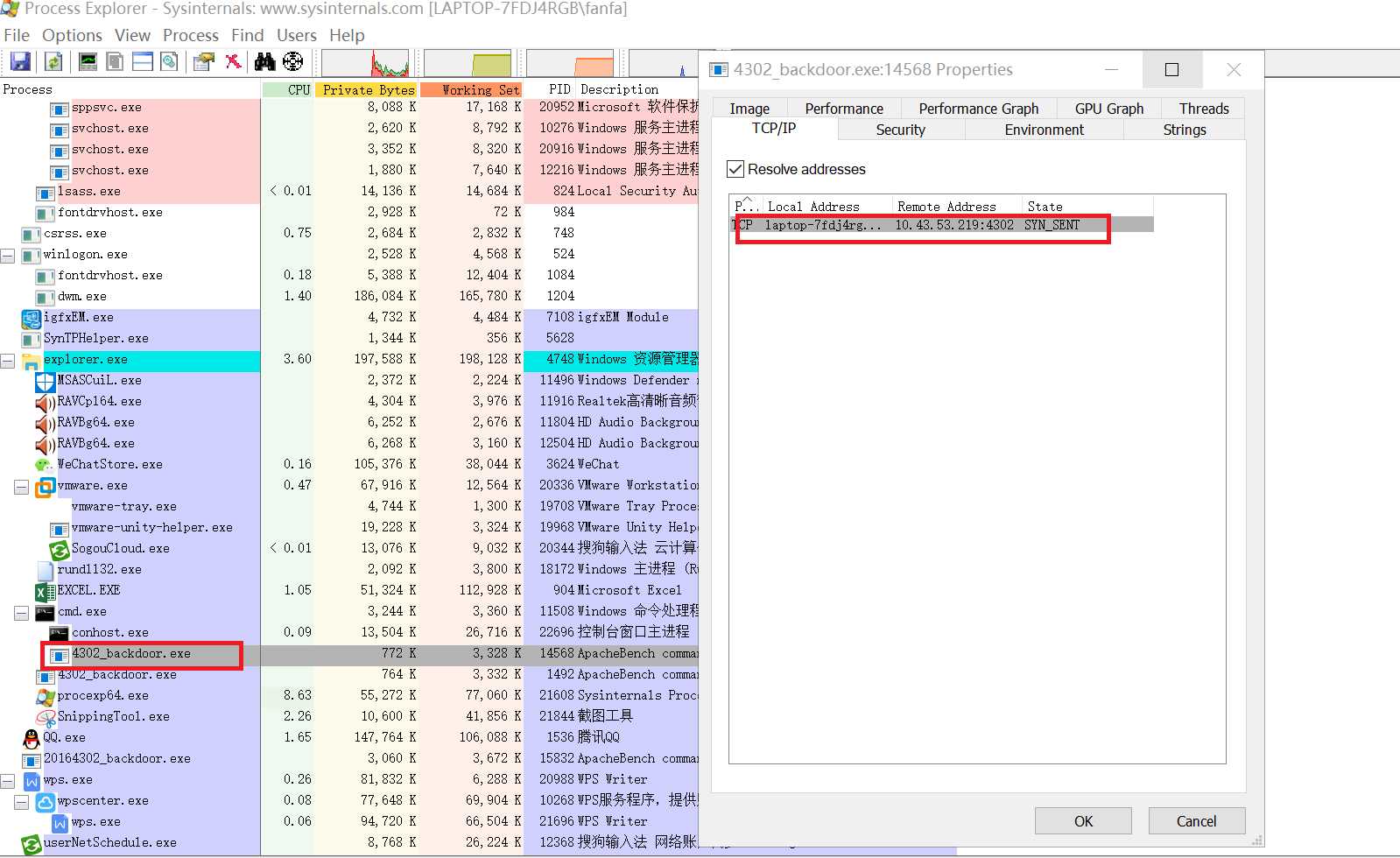The width and height of the screenshot is (1400, 858).
Task: Open the Find menu
Action: pos(248,35)
